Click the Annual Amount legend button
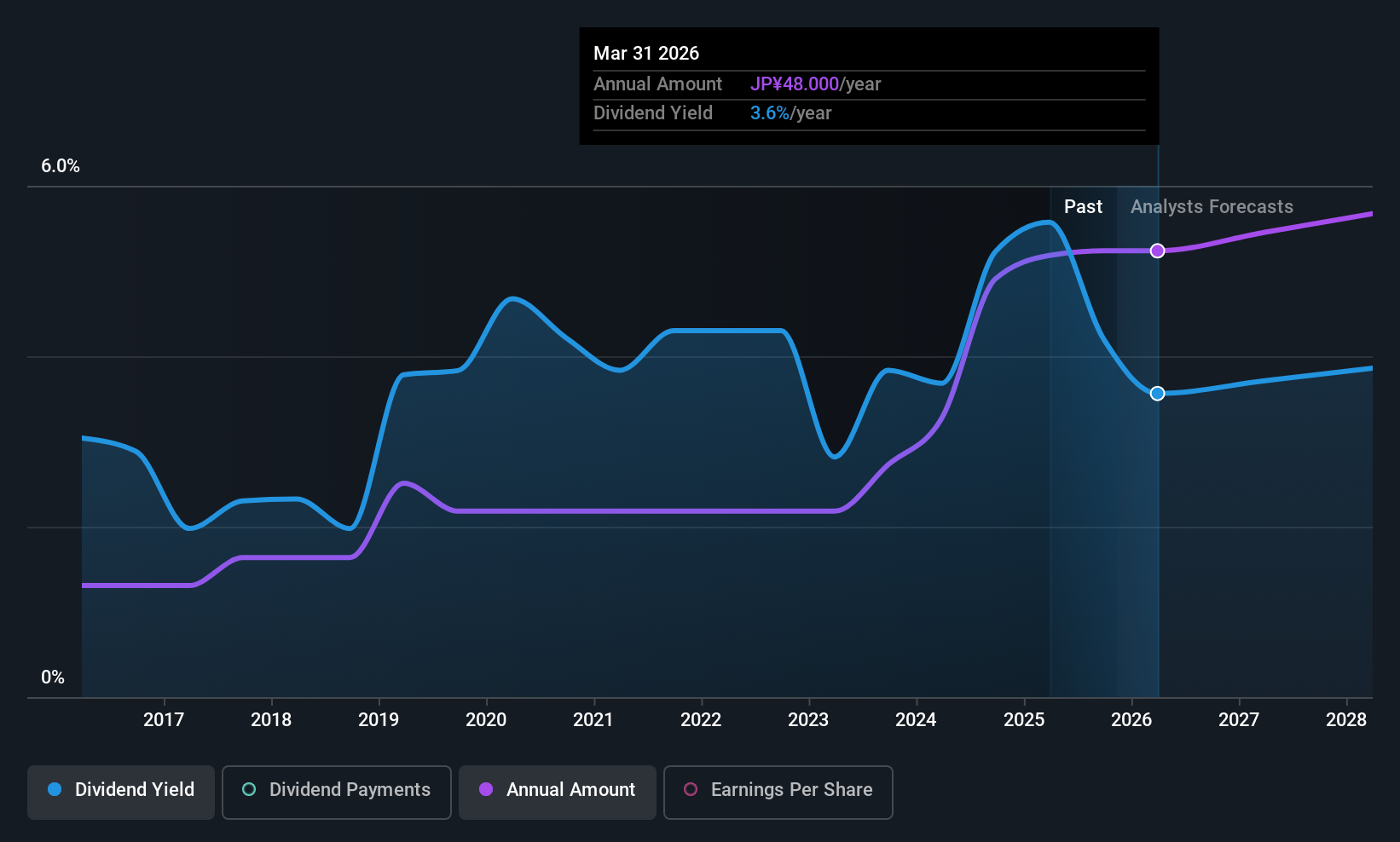 click(557, 793)
